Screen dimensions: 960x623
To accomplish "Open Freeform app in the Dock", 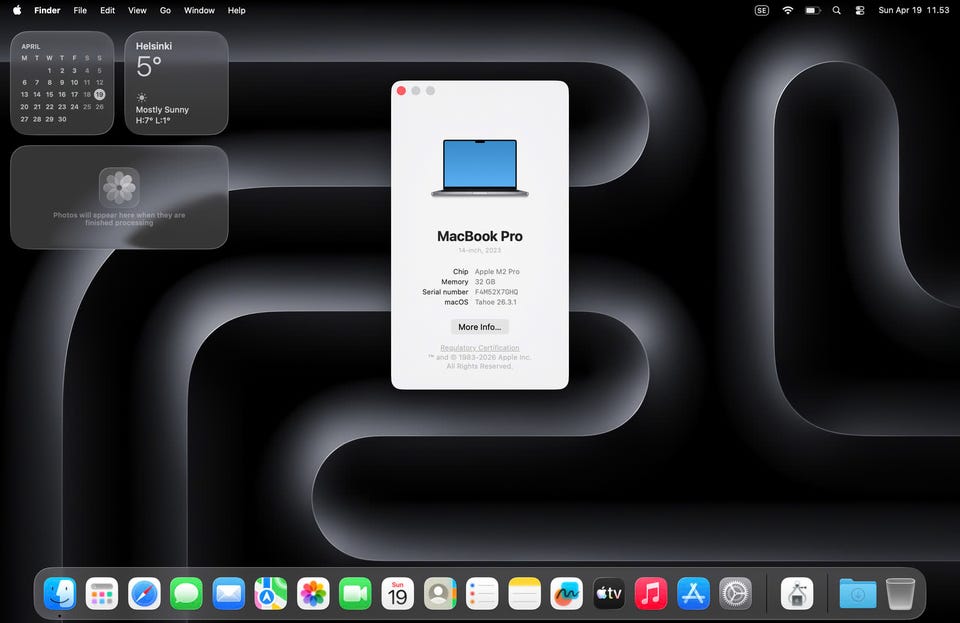I will [566, 593].
